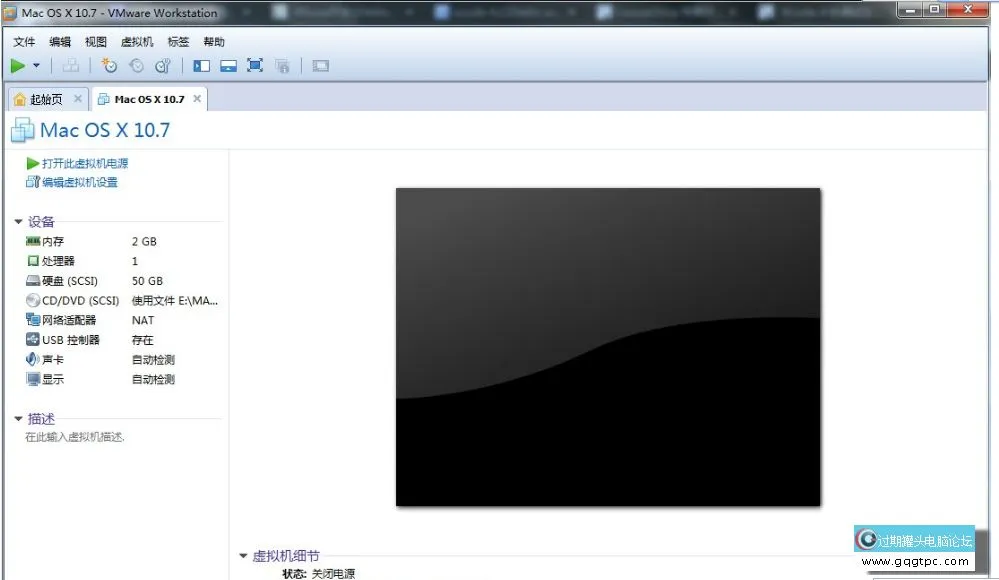Screen dimensions: 999x580
Task: Open 编辑虚拟机设置 to edit VM settings
Action: click(x=77, y=182)
